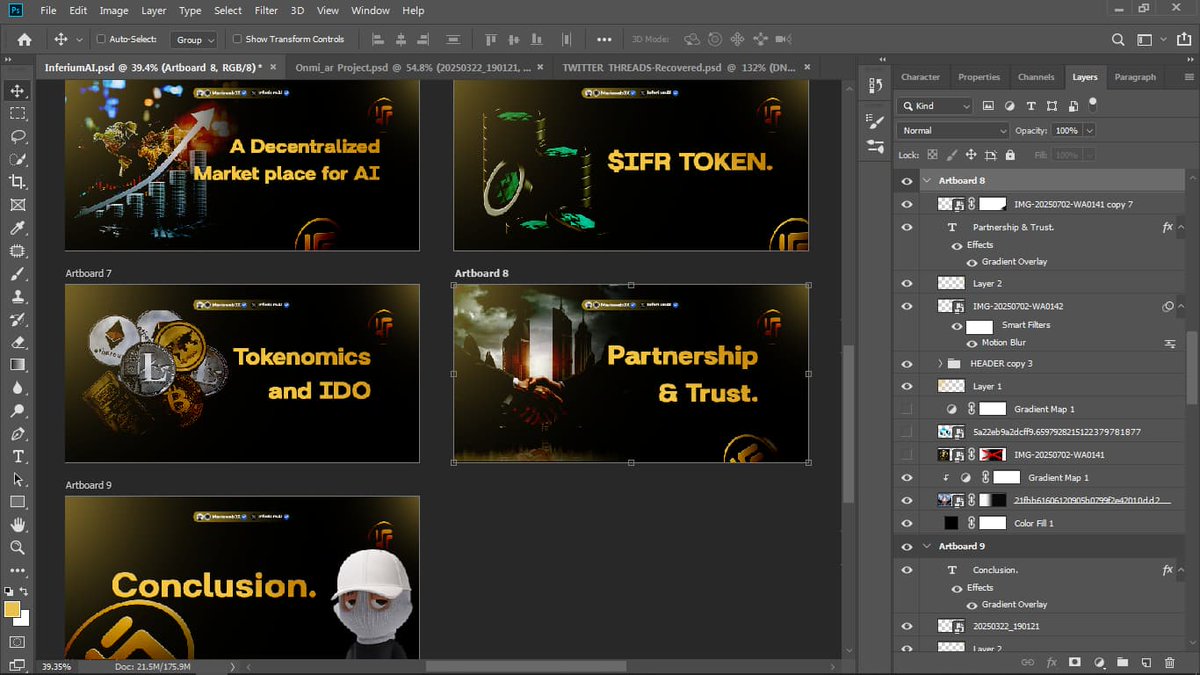This screenshot has width=1200, height=675.
Task: Collapse the Artboard 8 group
Action: pos(927,181)
